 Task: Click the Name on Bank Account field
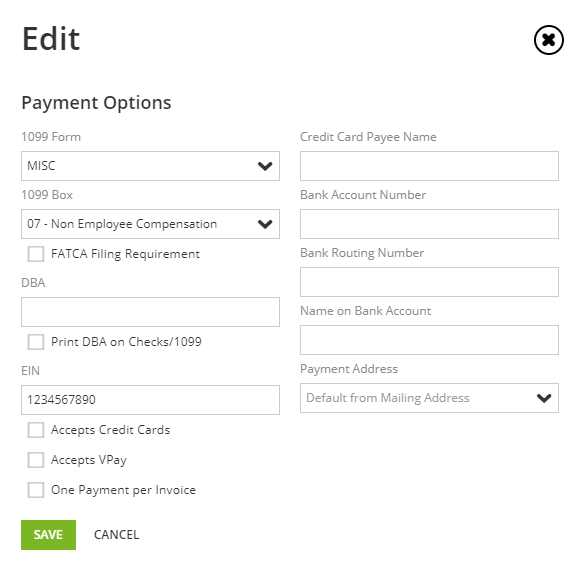[429, 340]
